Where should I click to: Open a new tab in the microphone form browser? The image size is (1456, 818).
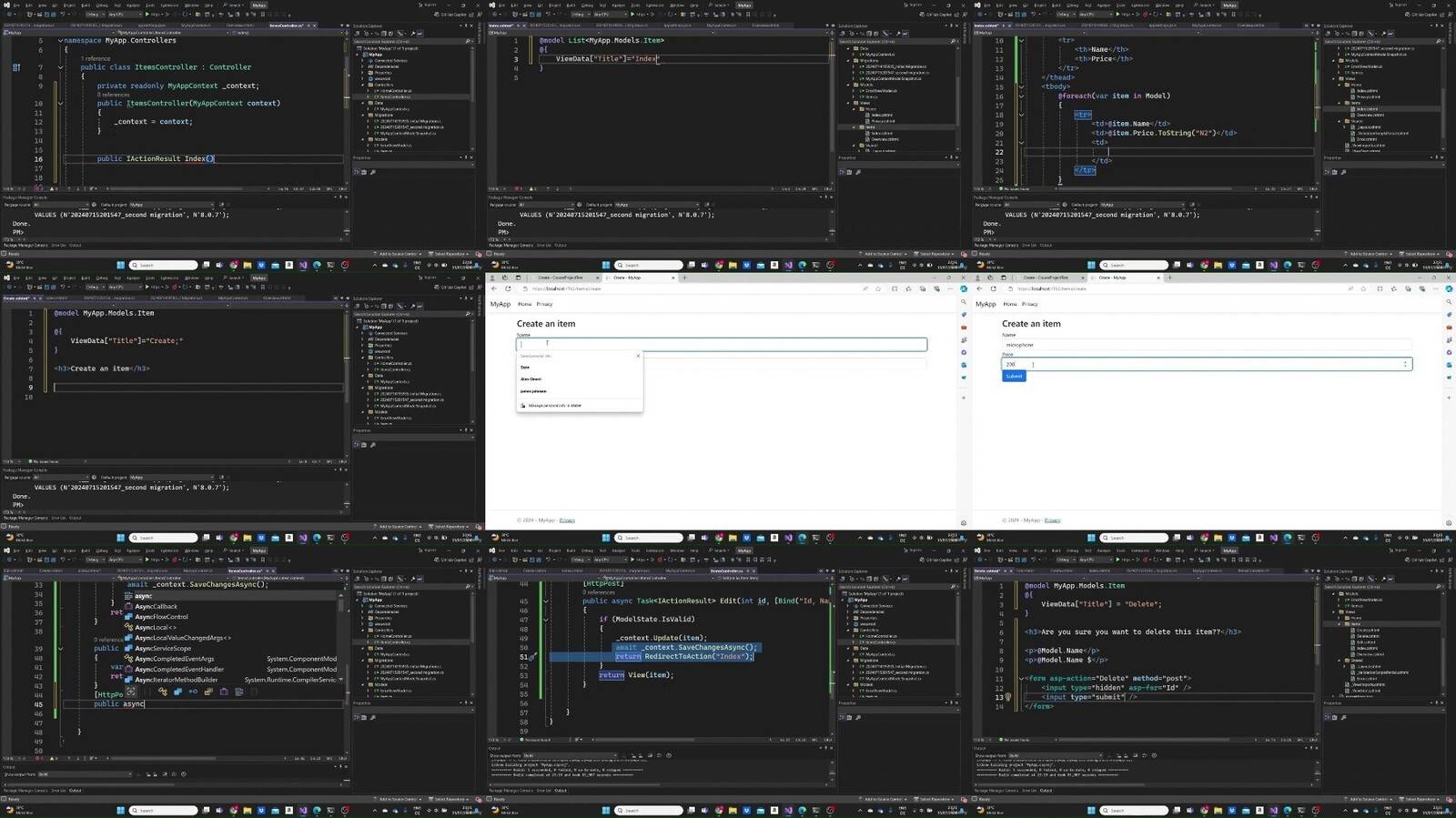(1169, 278)
